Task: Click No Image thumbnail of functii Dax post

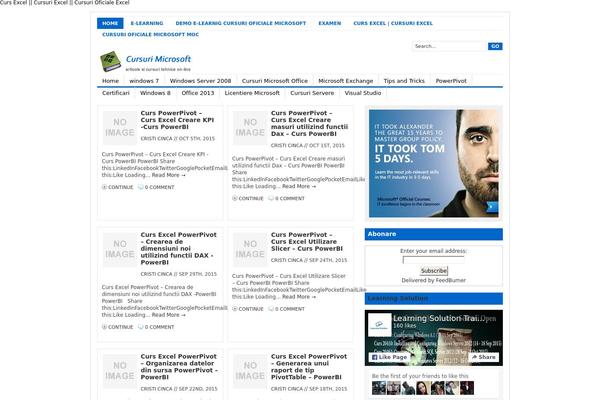Action: [x=250, y=127]
